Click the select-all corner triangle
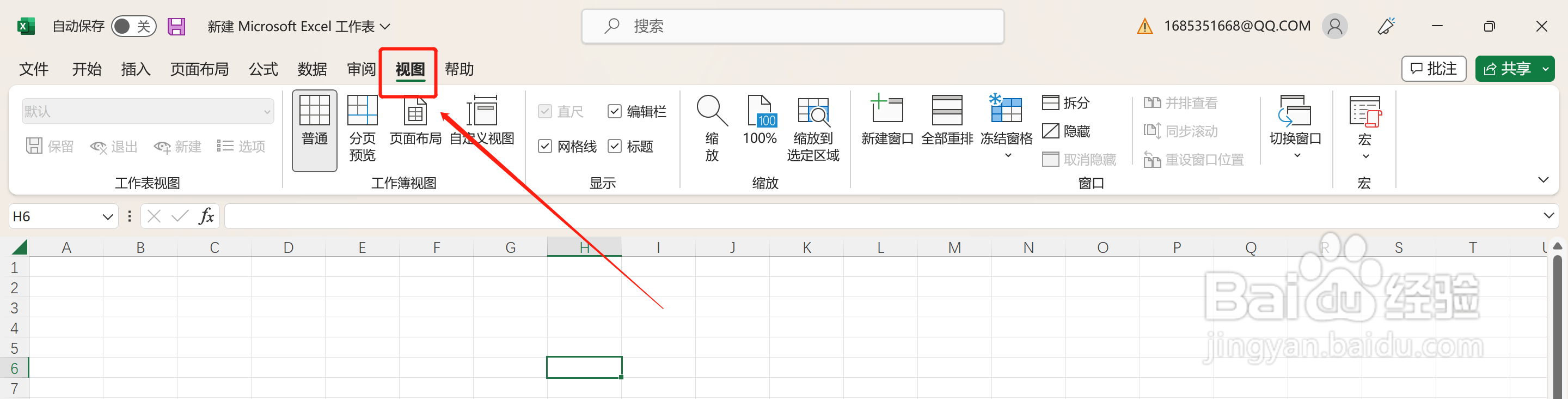The height and width of the screenshot is (399, 1568). click(x=20, y=247)
